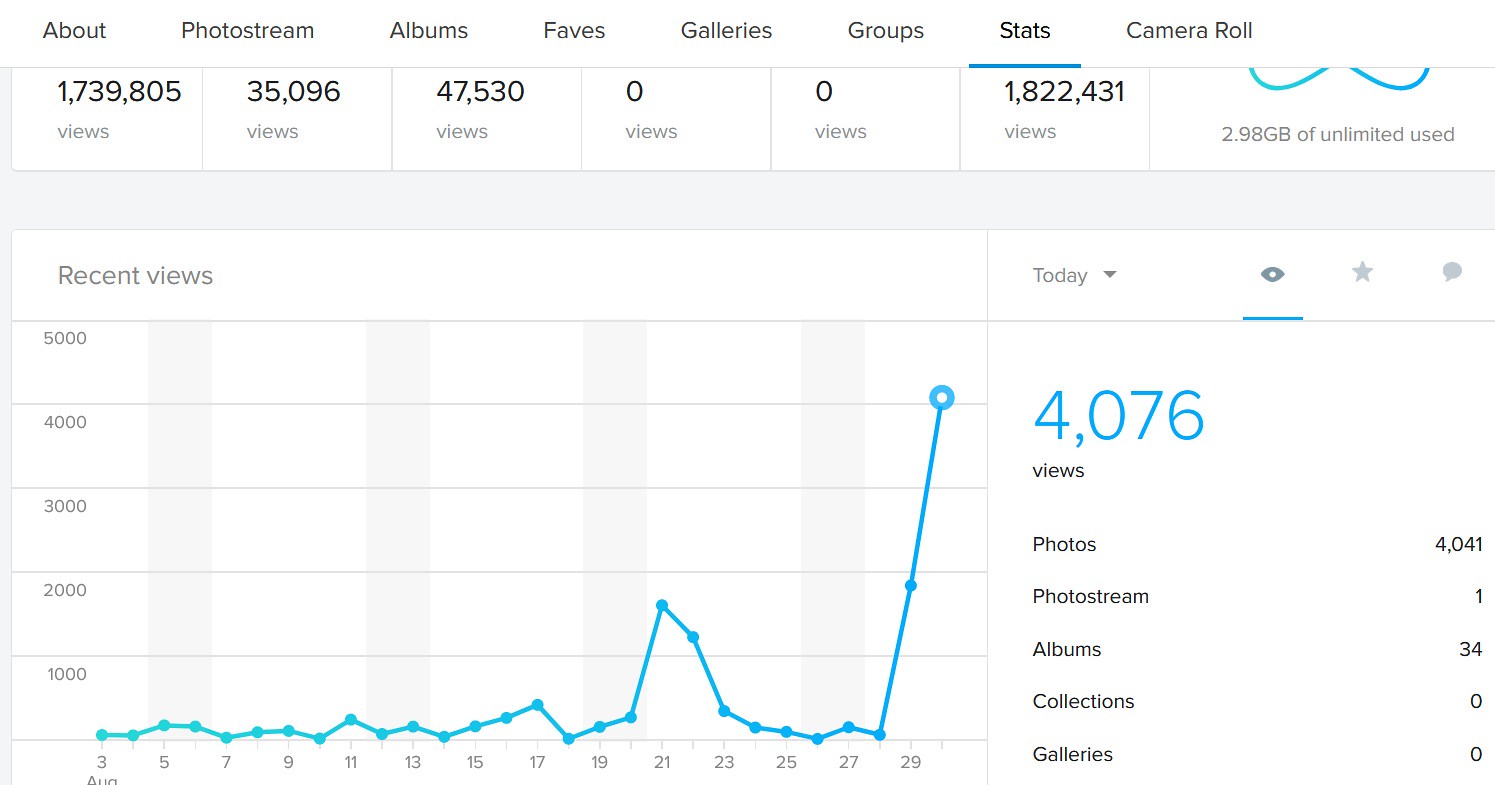
Task: Switch to the Photostream tab
Action: pos(247,31)
